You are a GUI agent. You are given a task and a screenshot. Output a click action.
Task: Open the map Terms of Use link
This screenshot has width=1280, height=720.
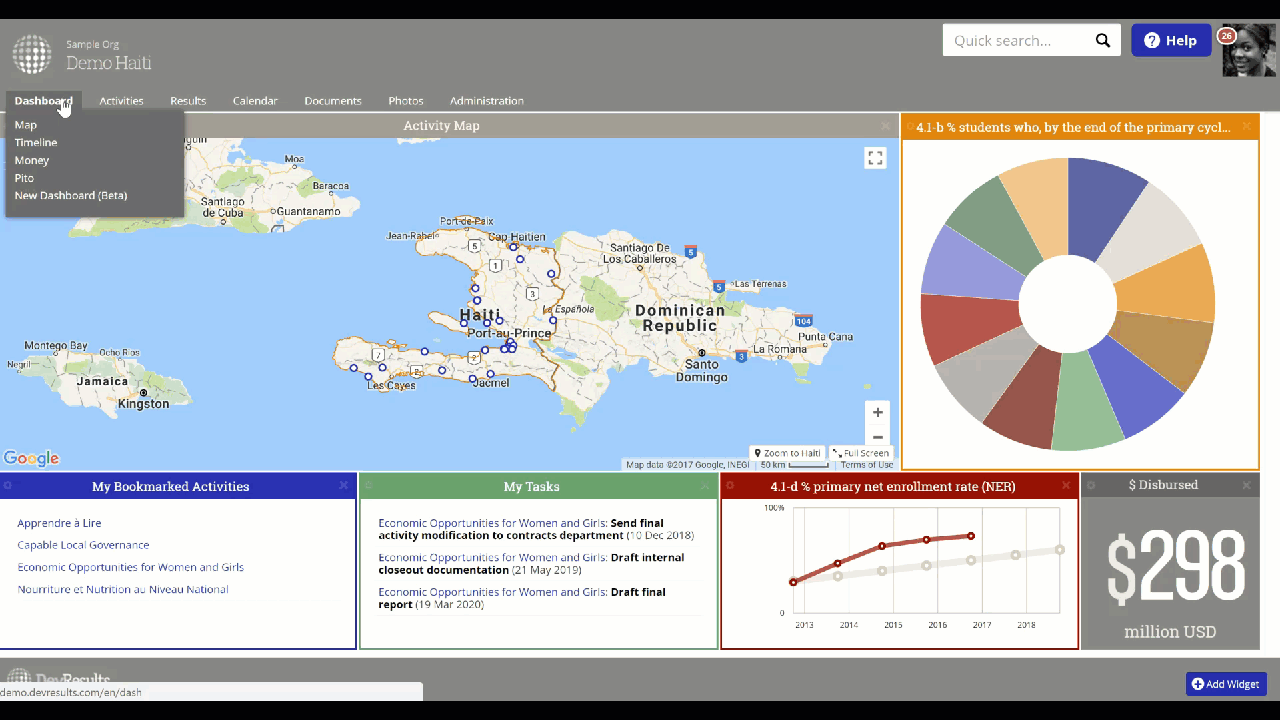(x=867, y=465)
